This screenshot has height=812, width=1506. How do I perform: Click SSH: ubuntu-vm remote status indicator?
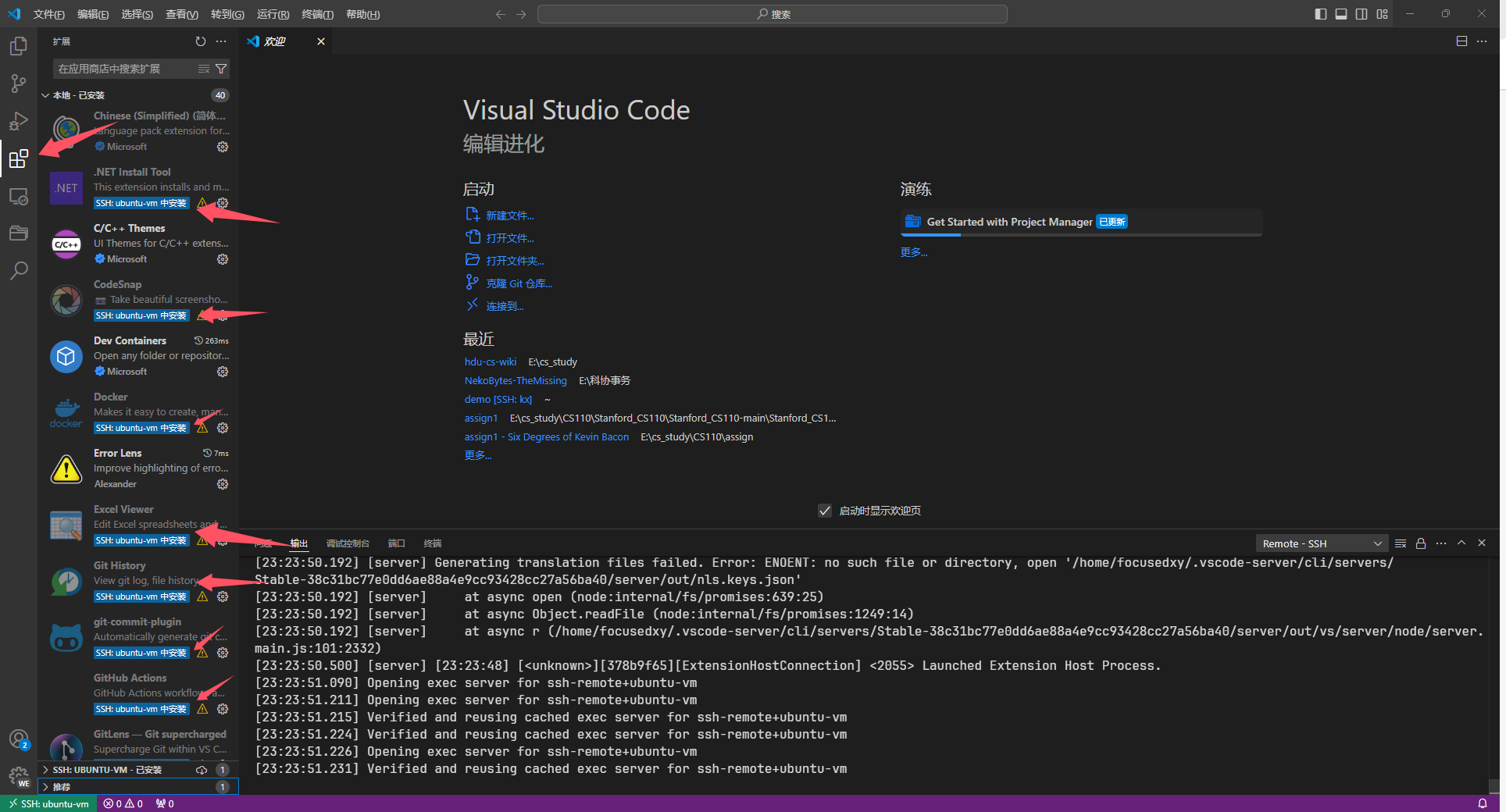pyautogui.click(x=48, y=803)
